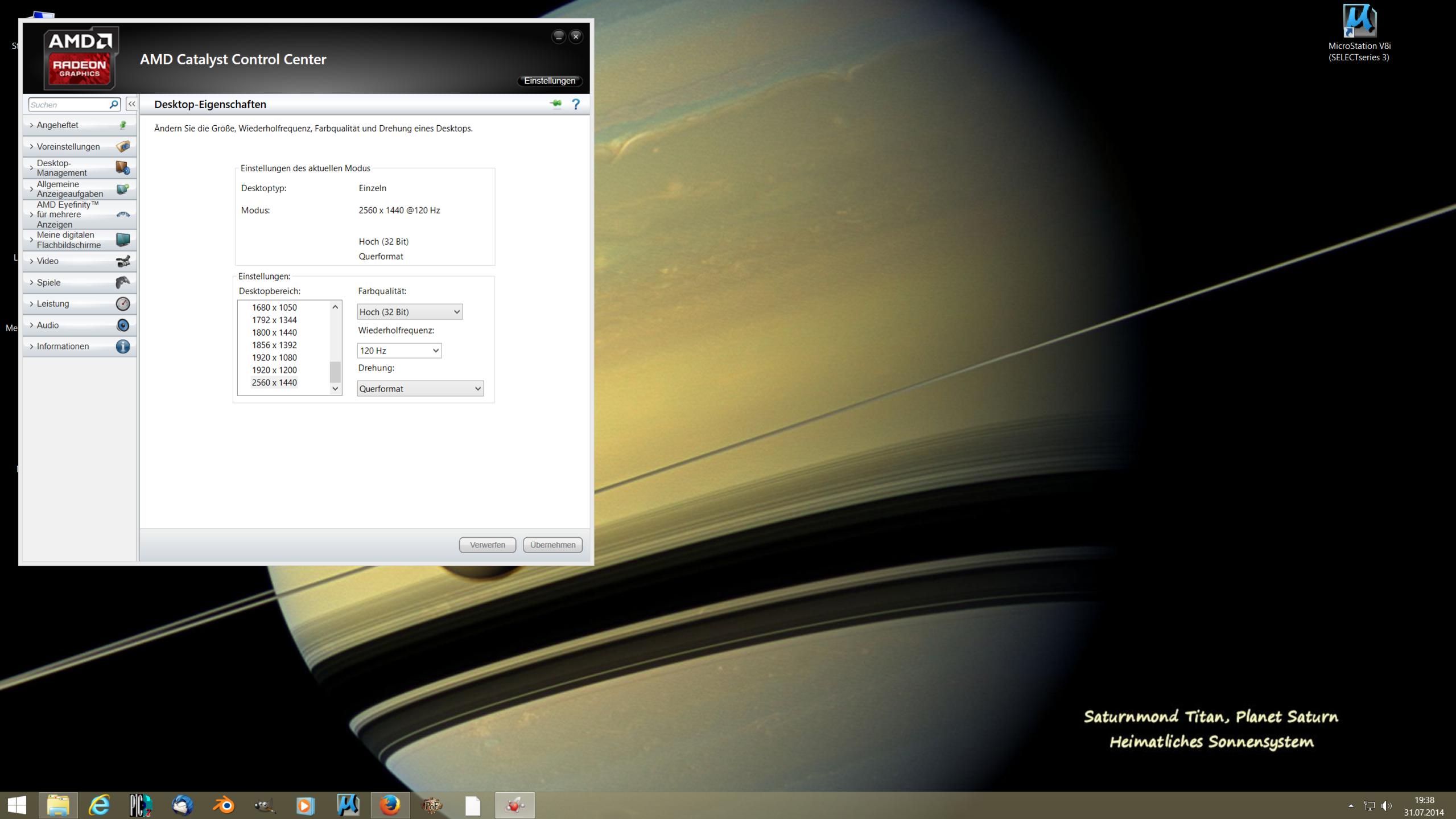Select the 1920 x 1080 resolution entry
Screen dimensions: 1456x819
(x=274, y=357)
